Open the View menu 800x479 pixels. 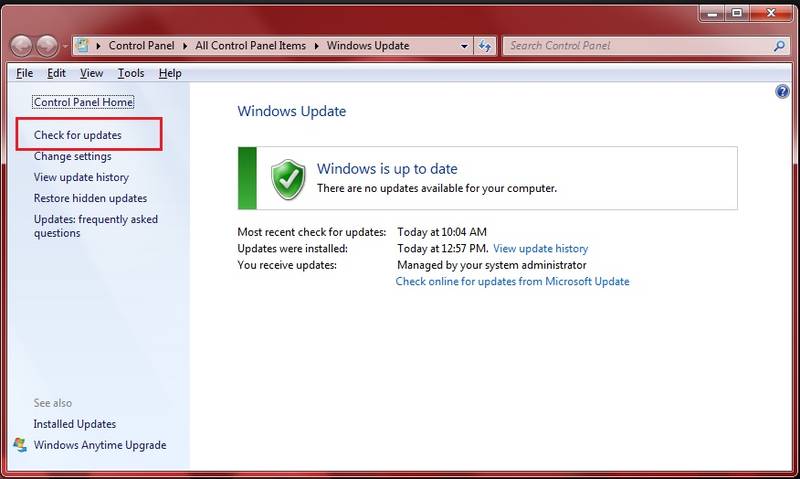click(x=91, y=73)
